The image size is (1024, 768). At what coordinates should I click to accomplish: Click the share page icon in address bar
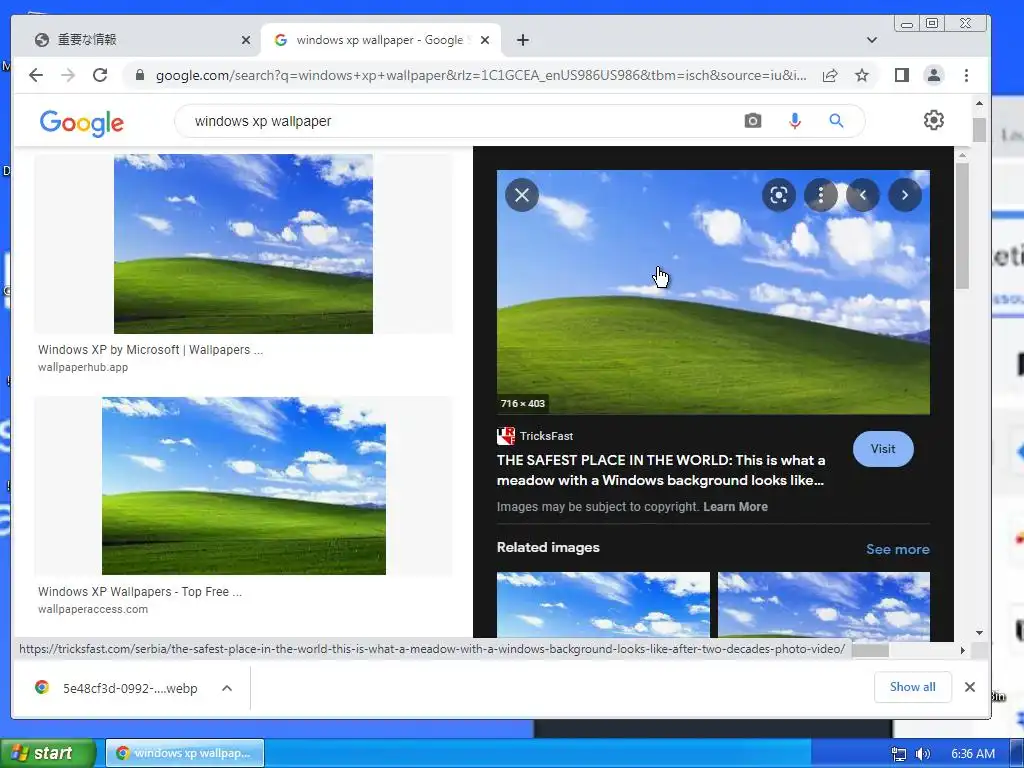click(x=830, y=76)
